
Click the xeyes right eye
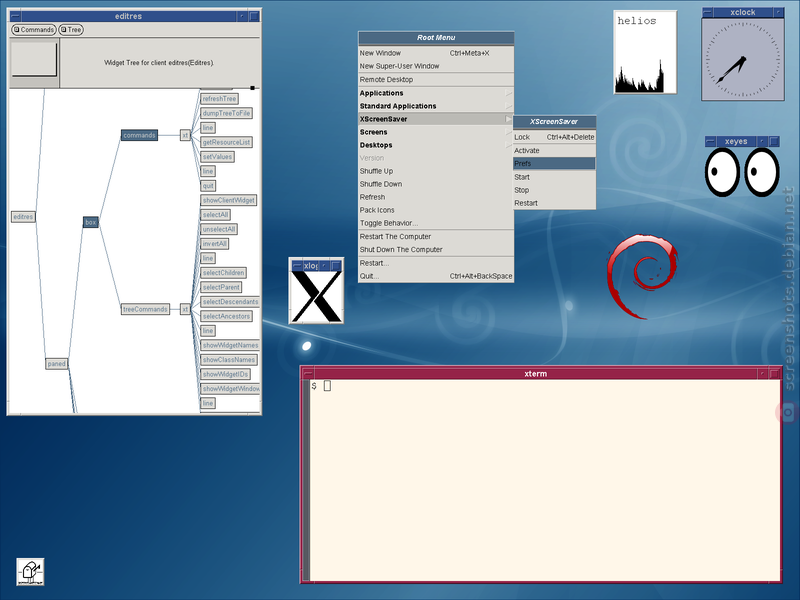pyautogui.click(x=762, y=172)
